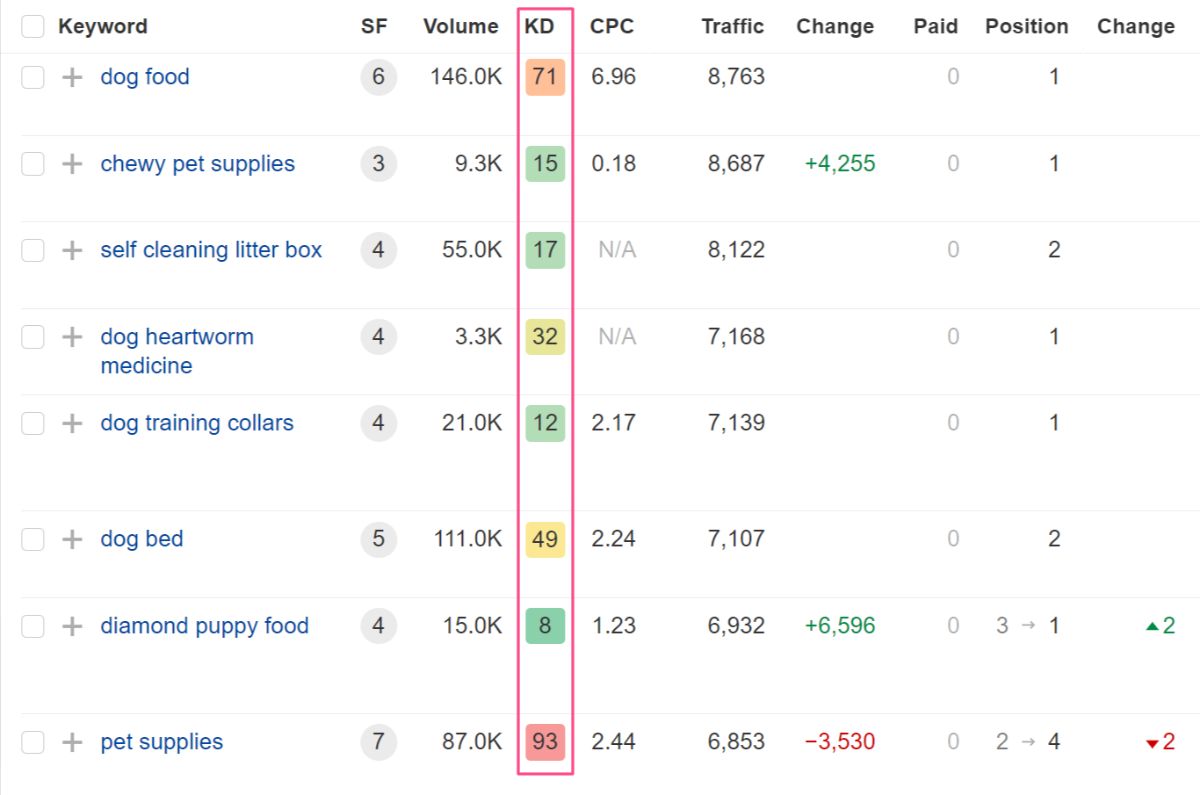Sort by the Volume column header
The height and width of the screenshot is (795, 1200).
click(x=460, y=27)
